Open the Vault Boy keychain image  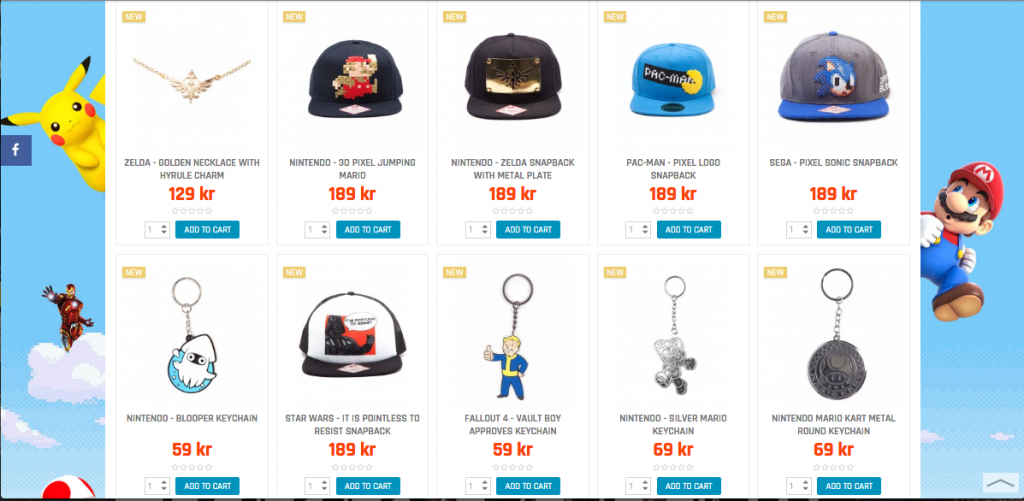(513, 337)
